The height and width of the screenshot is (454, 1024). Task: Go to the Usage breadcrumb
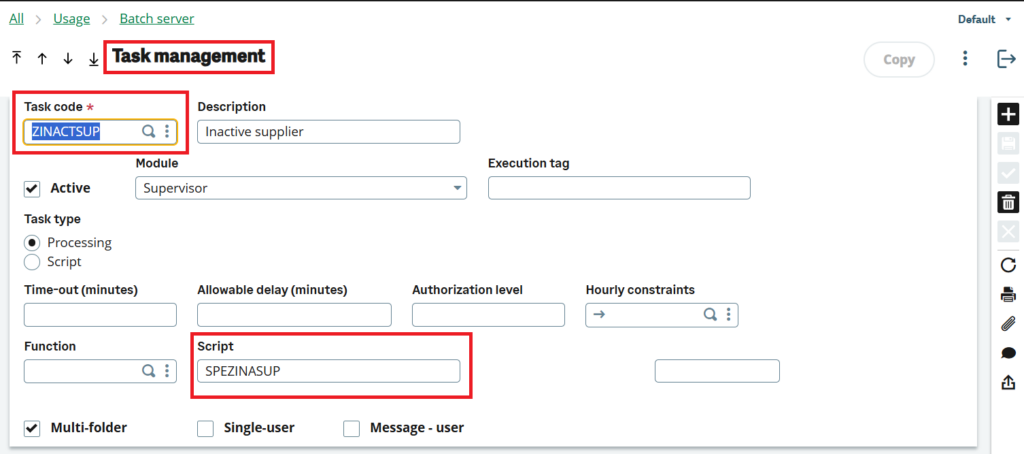tap(72, 19)
